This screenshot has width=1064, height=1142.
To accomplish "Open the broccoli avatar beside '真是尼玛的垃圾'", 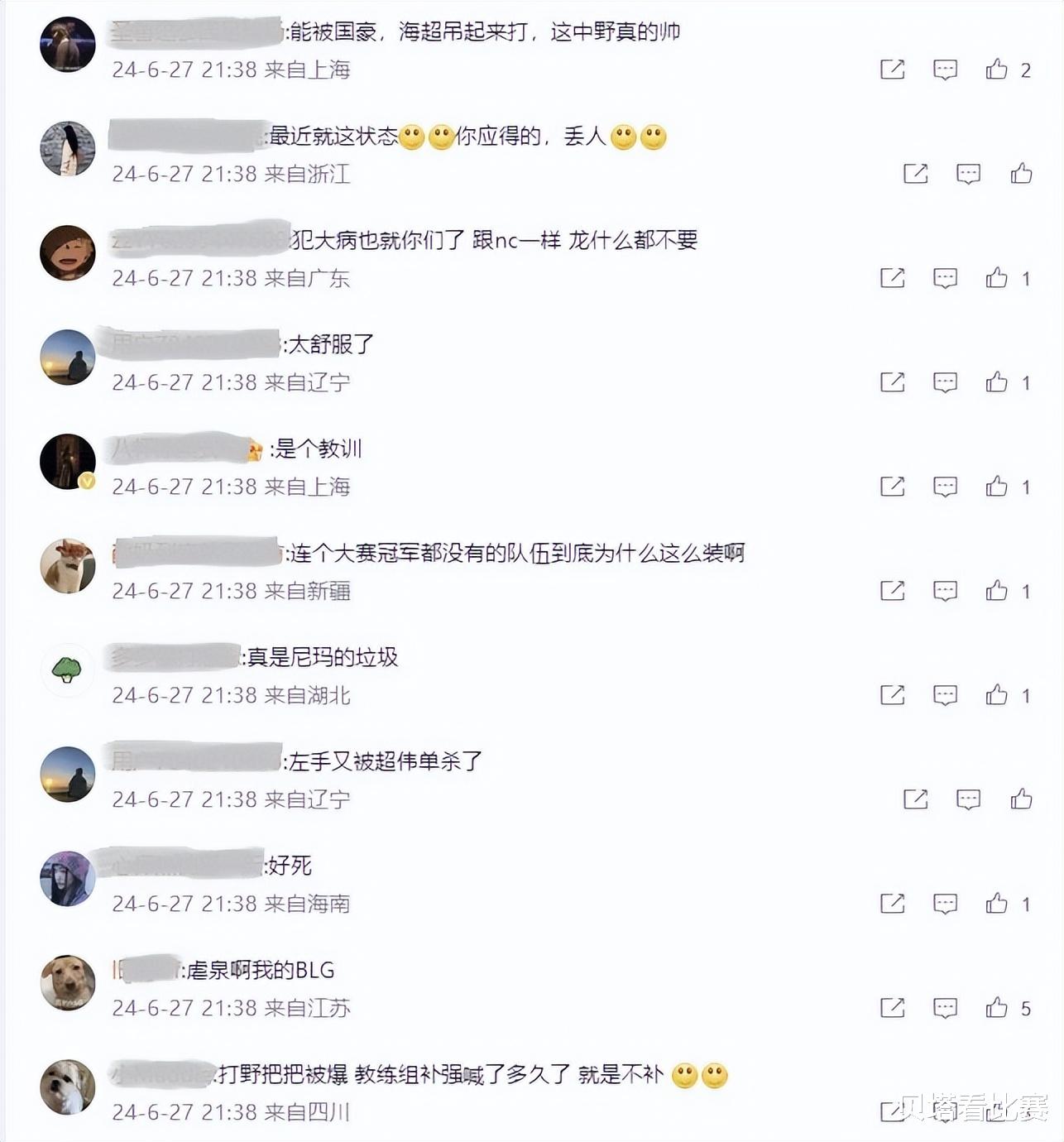I will pyautogui.click(x=68, y=670).
